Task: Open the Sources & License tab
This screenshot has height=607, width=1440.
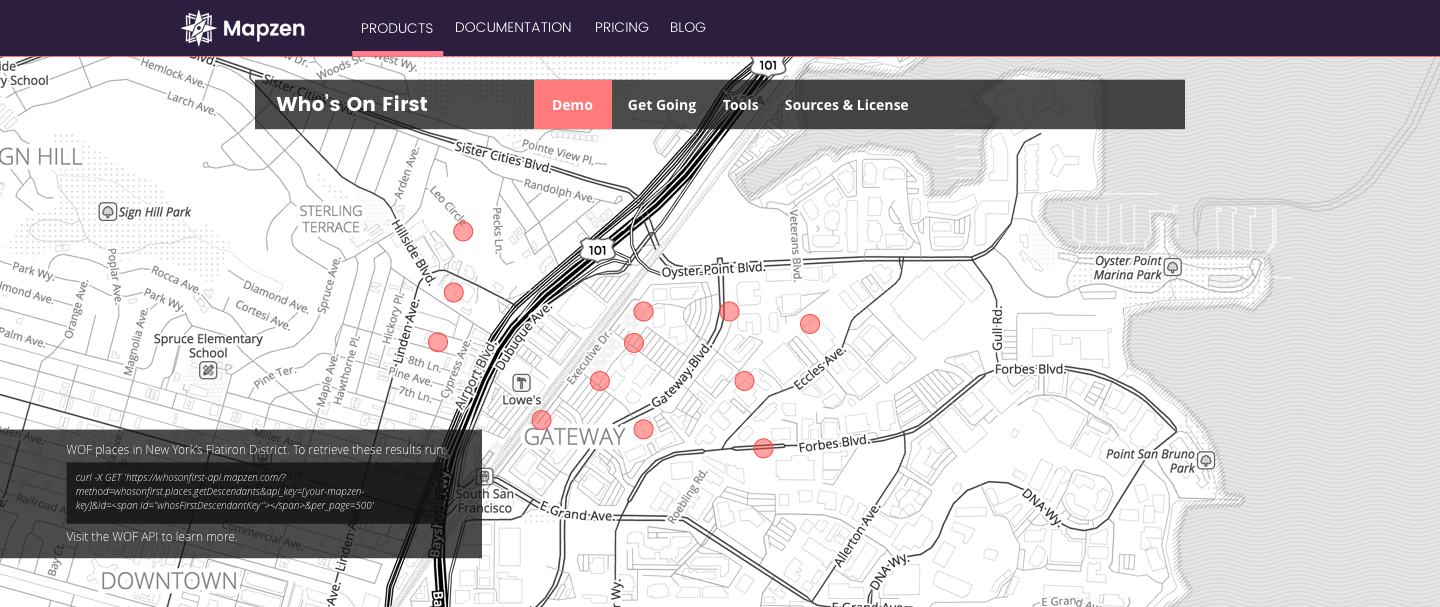Action: [x=846, y=105]
